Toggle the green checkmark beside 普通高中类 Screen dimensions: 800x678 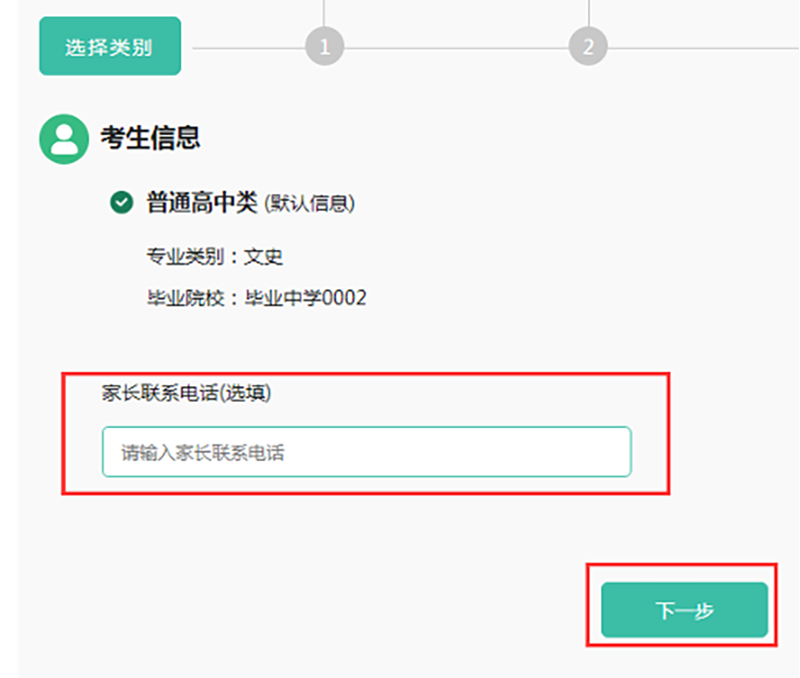[x=121, y=203]
